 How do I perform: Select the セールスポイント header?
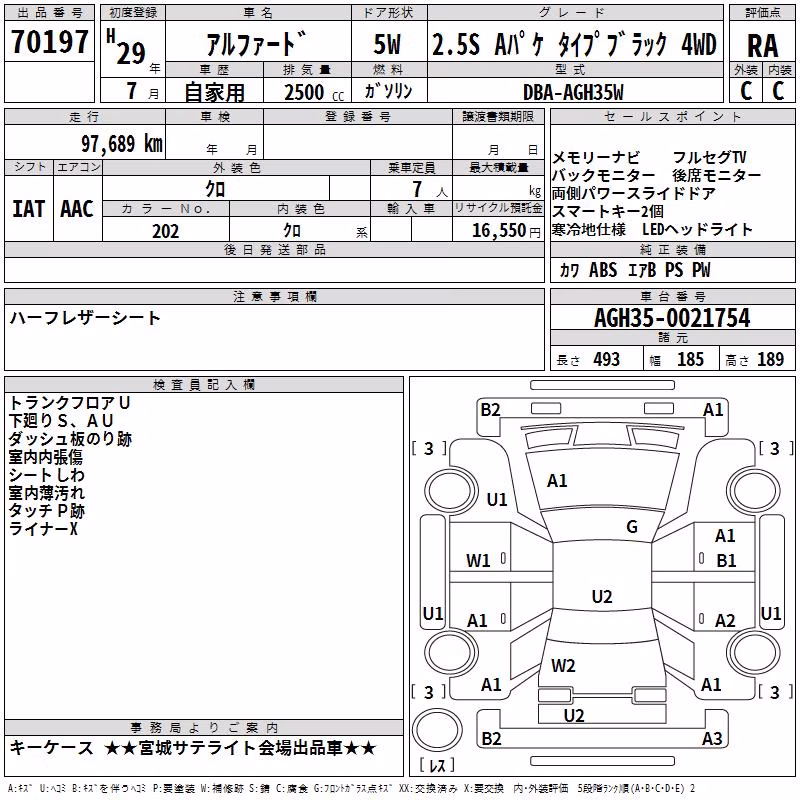[x=672, y=117]
